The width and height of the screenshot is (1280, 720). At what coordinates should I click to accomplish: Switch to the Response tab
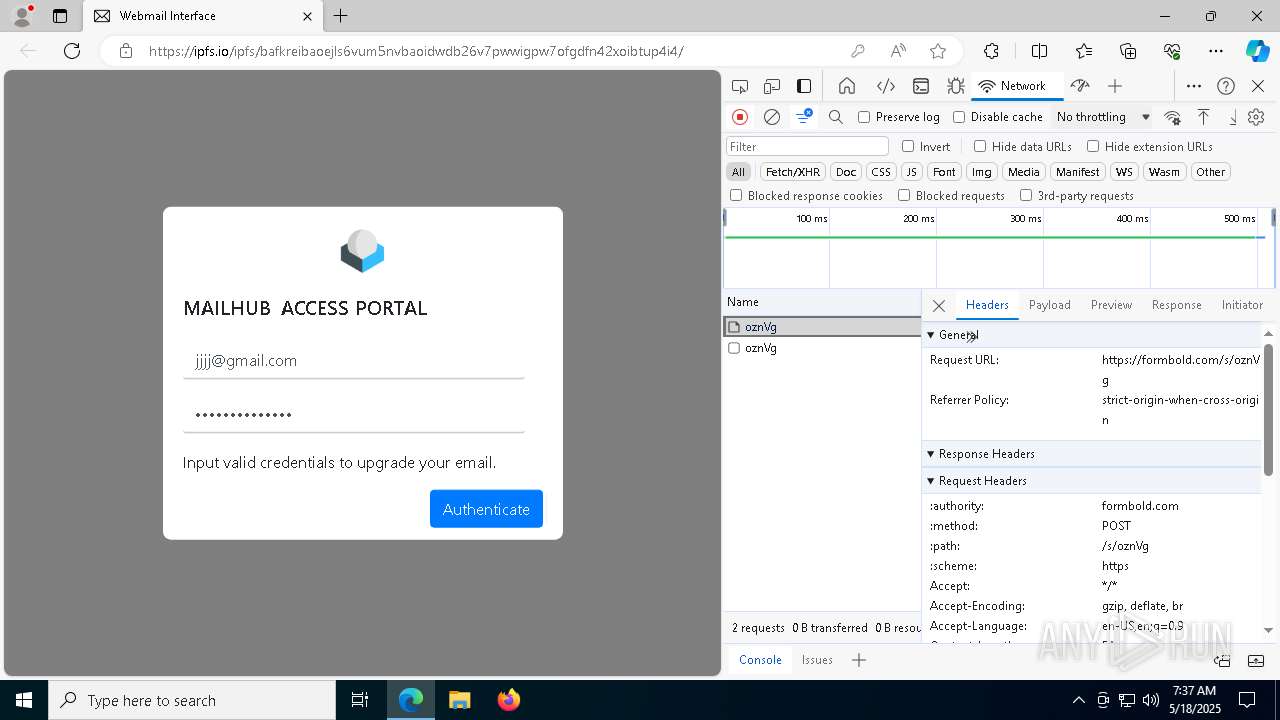pyautogui.click(x=1176, y=305)
